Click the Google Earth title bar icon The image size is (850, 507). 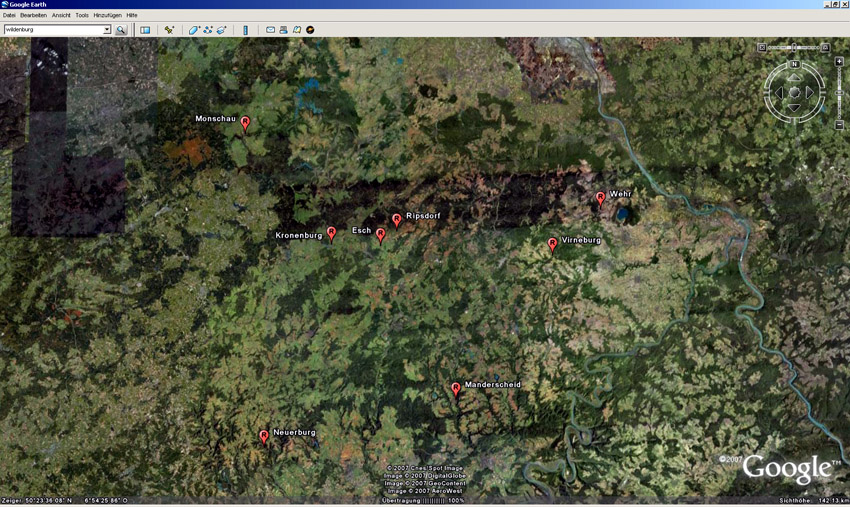pos(5,4)
